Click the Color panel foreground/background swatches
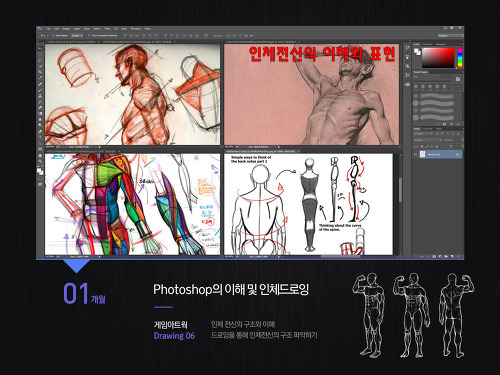 [417, 52]
